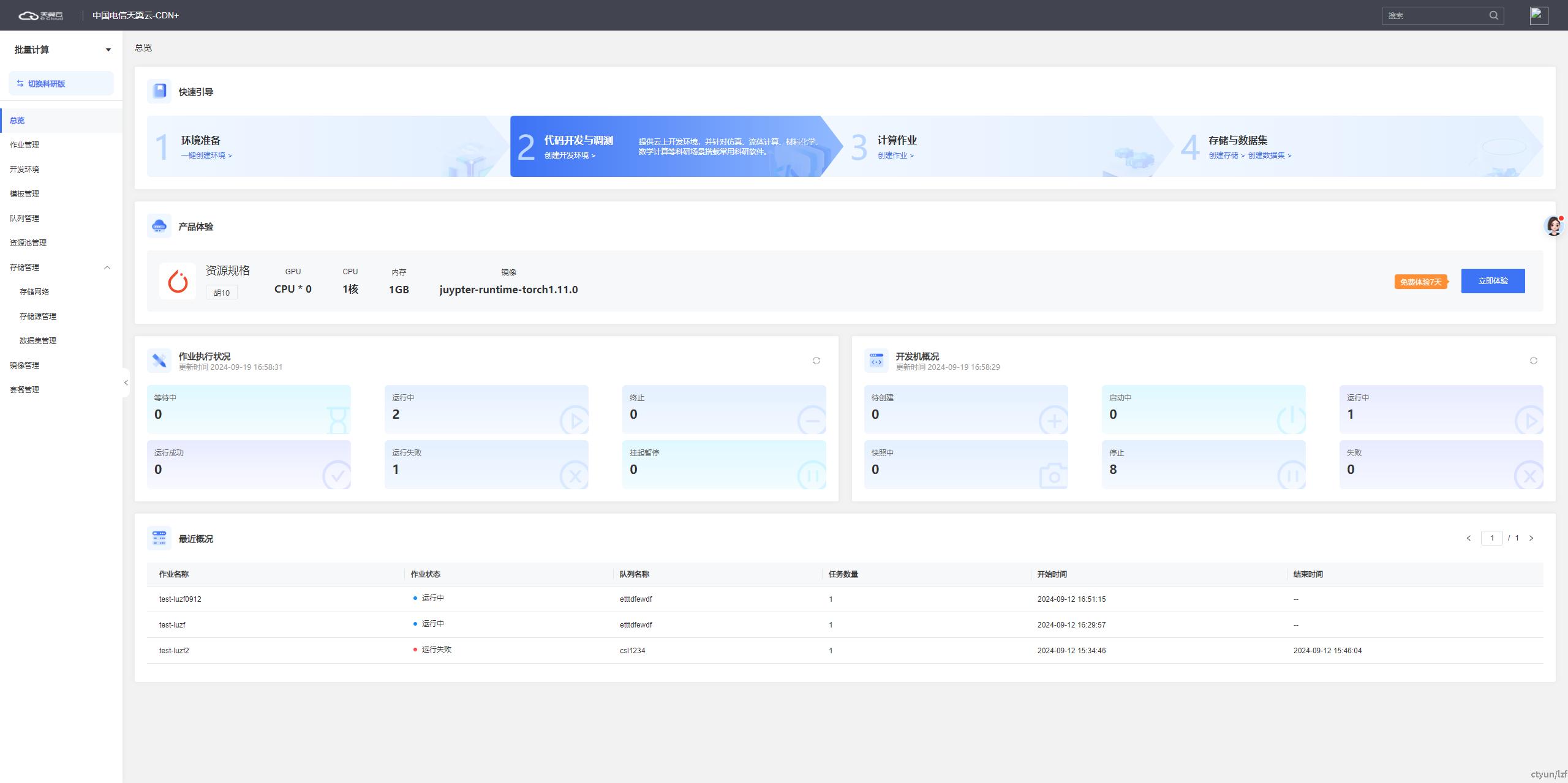Click the PyTorch resource spec logo
Viewport: 1568px width, 783px height.
pos(178,281)
